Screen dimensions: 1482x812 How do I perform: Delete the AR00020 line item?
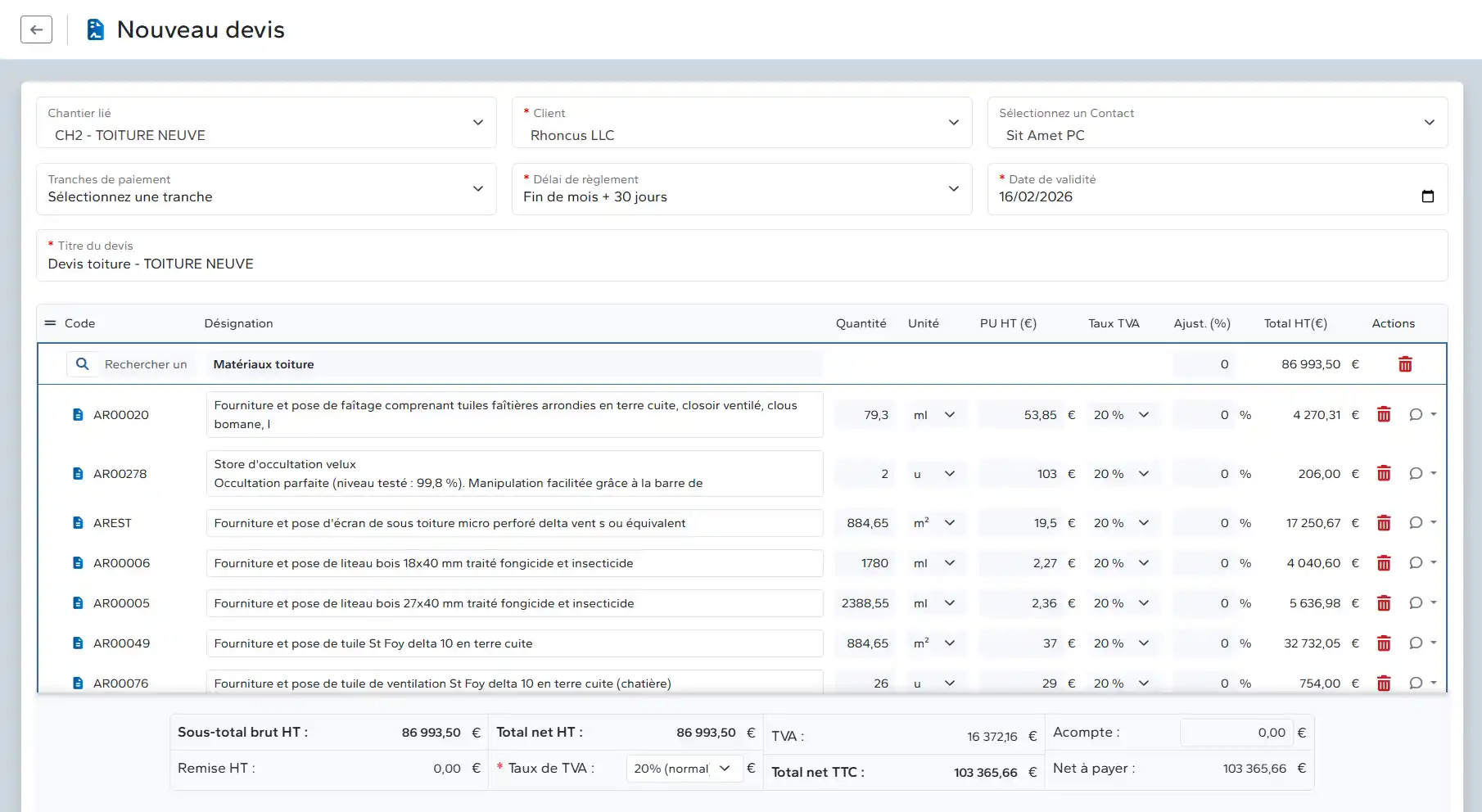(x=1384, y=415)
